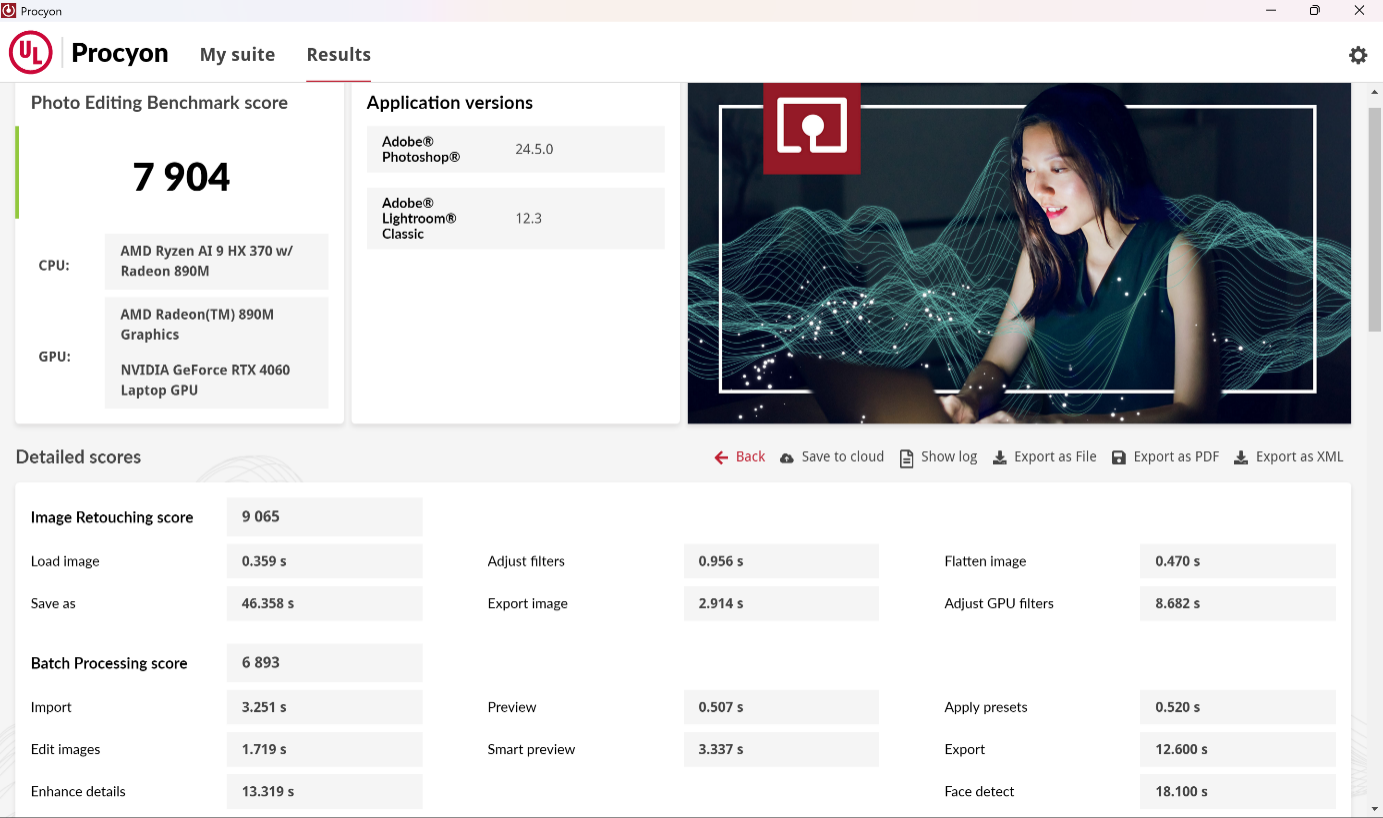Click the benchmark hero image

(1018, 254)
